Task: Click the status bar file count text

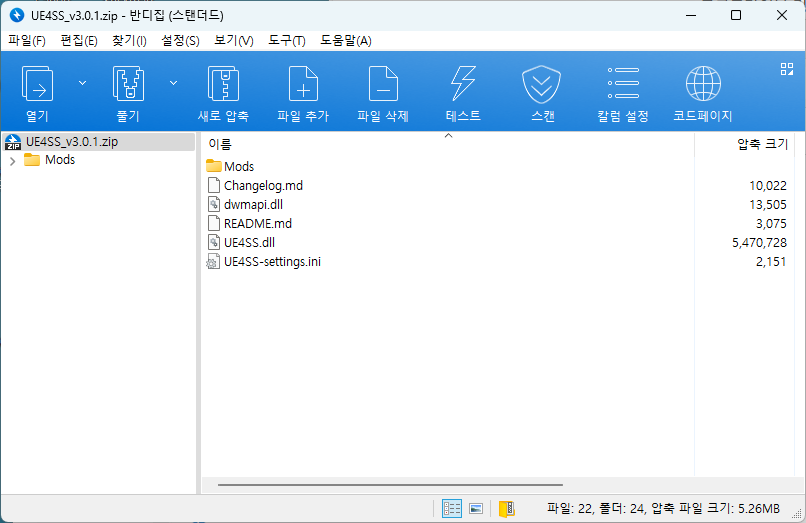Action: point(663,509)
